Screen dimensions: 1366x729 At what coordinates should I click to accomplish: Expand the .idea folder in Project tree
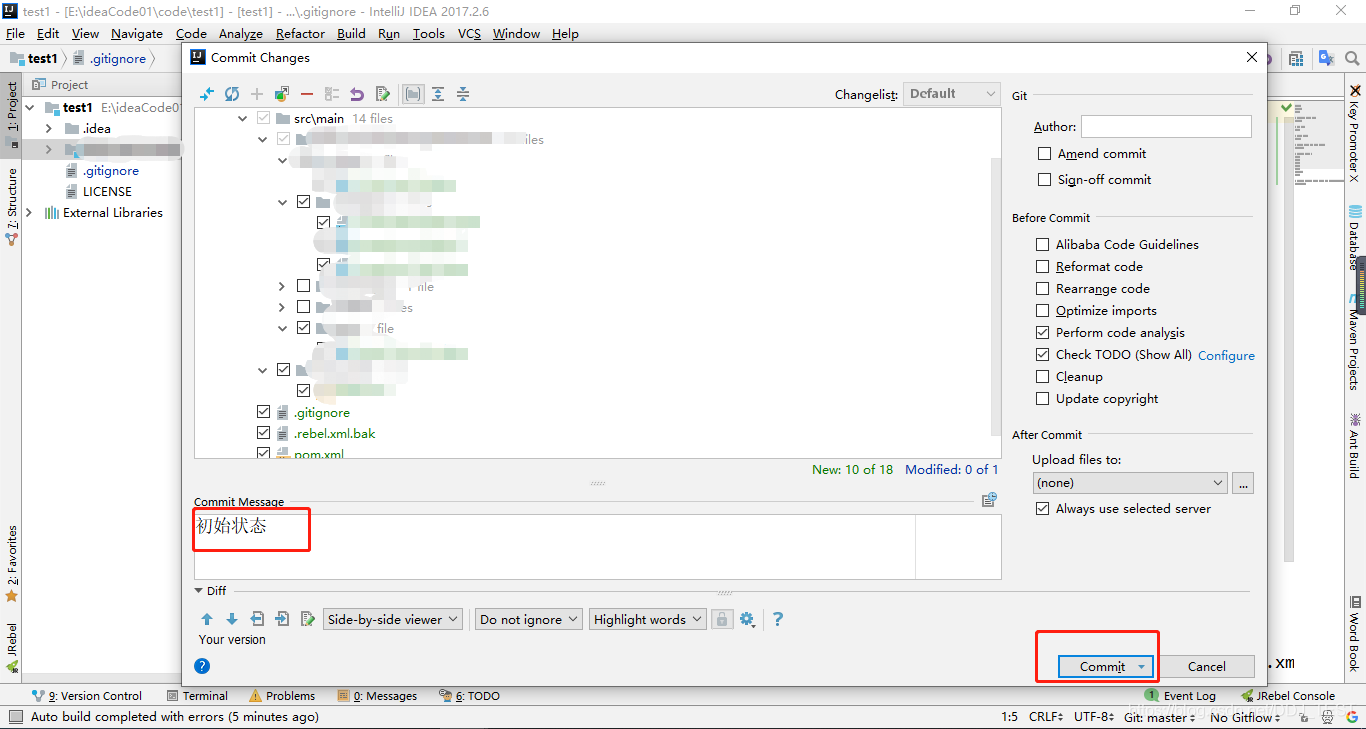(48, 128)
